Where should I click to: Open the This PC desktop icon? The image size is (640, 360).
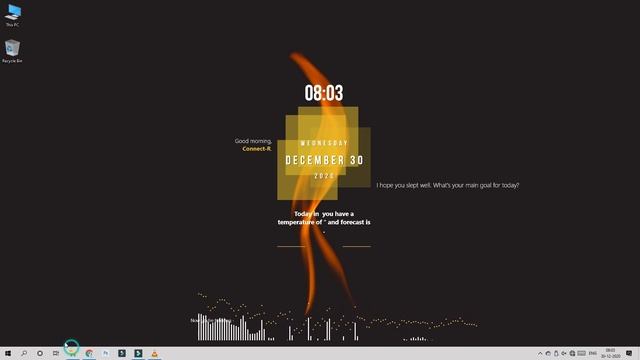tap(13, 15)
